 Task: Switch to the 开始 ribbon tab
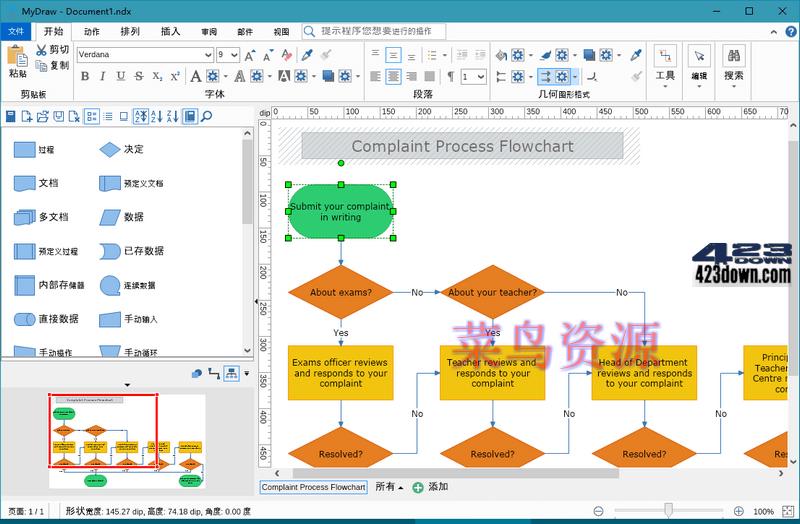[x=54, y=31]
